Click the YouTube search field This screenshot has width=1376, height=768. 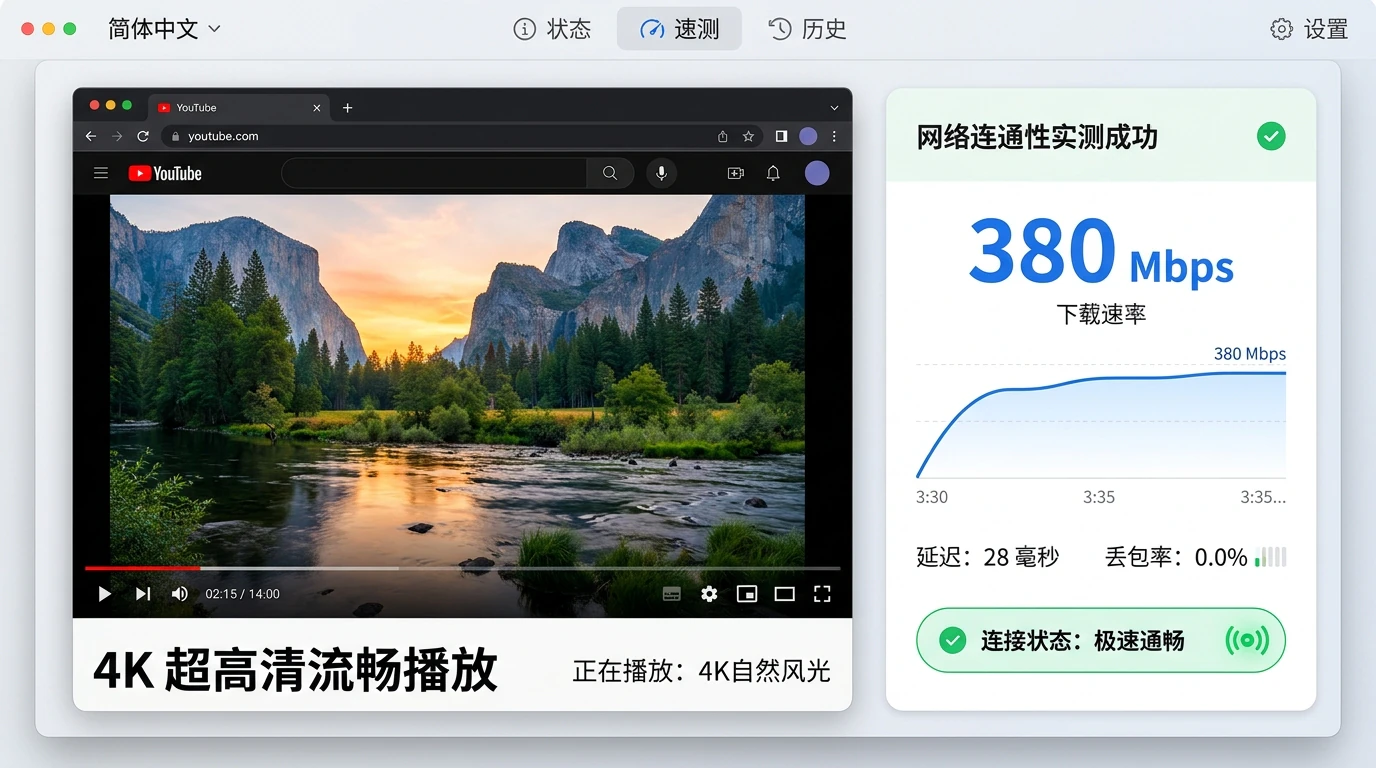[434, 173]
